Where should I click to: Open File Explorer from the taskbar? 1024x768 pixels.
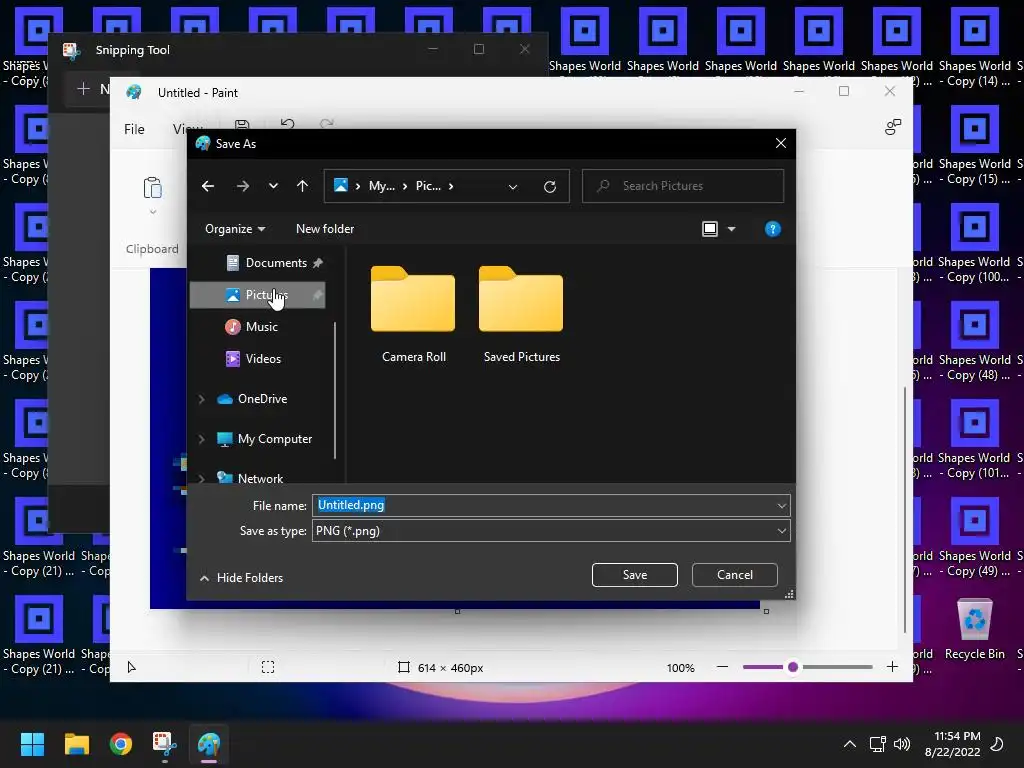[x=76, y=744]
